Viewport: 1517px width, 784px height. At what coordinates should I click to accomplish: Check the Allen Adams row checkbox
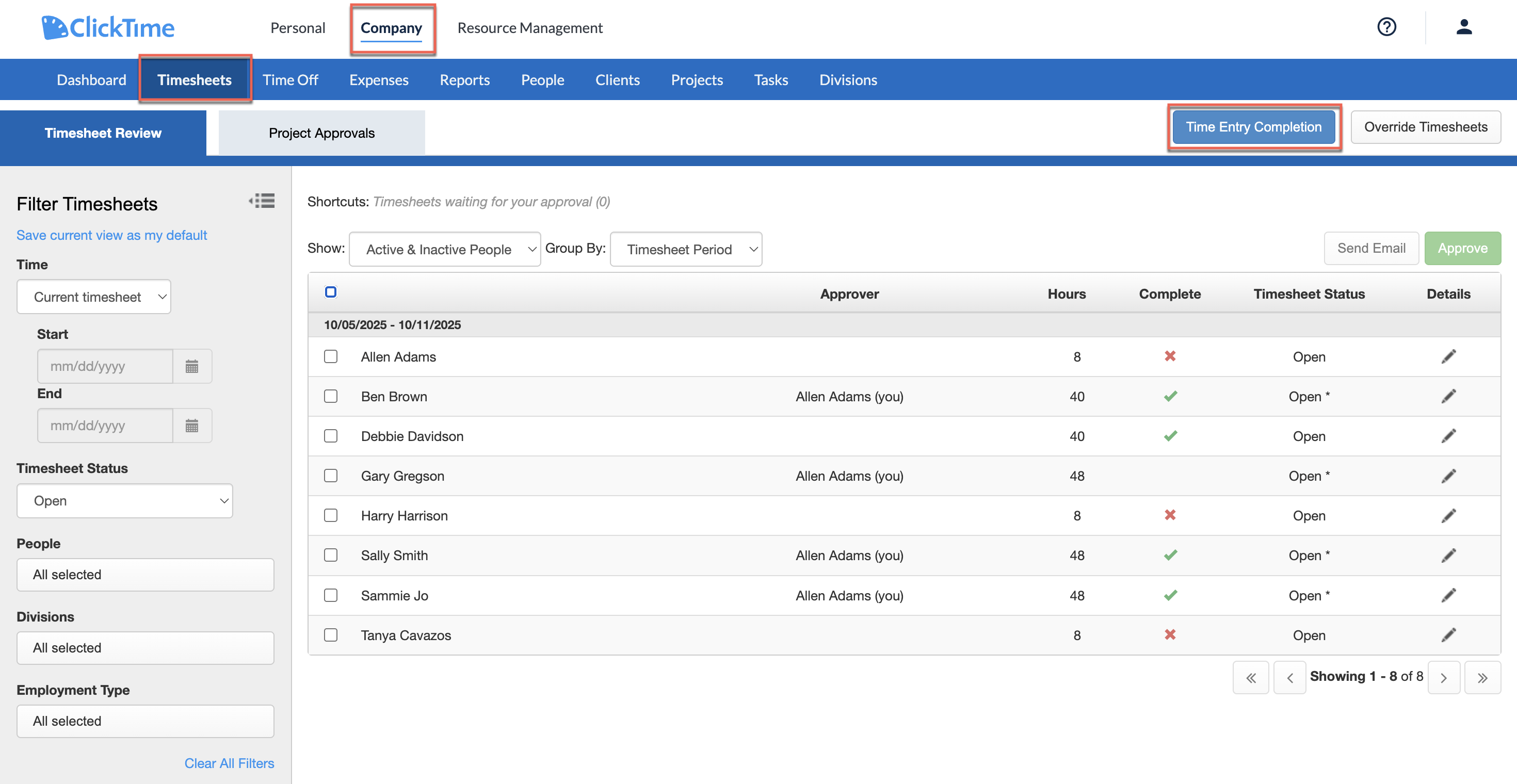pos(331,356)
